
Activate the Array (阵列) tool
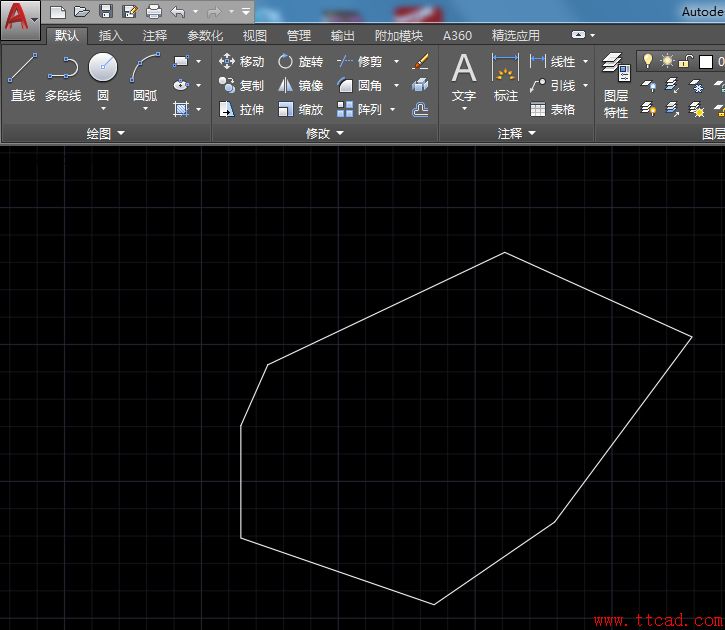pos(359,109)
